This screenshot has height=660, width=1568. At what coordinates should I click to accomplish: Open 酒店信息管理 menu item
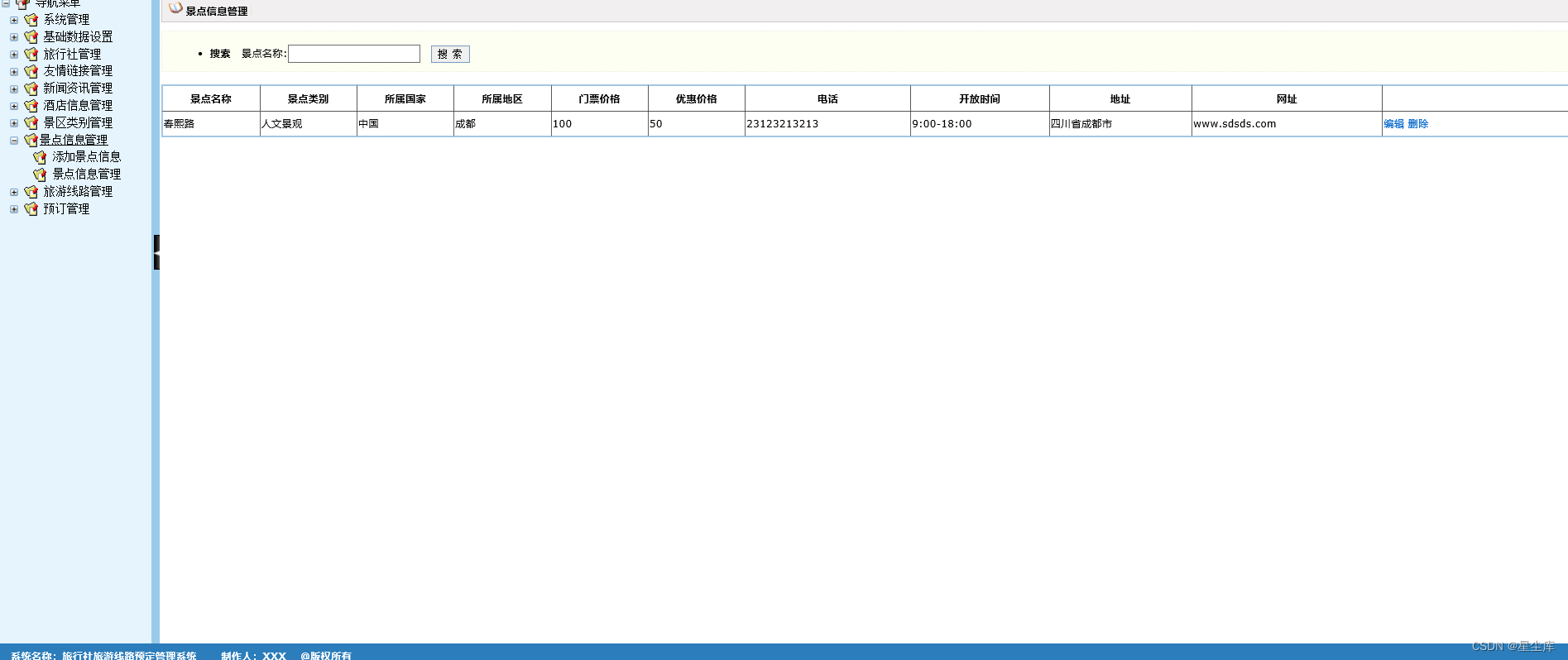(x=78, y=106)
